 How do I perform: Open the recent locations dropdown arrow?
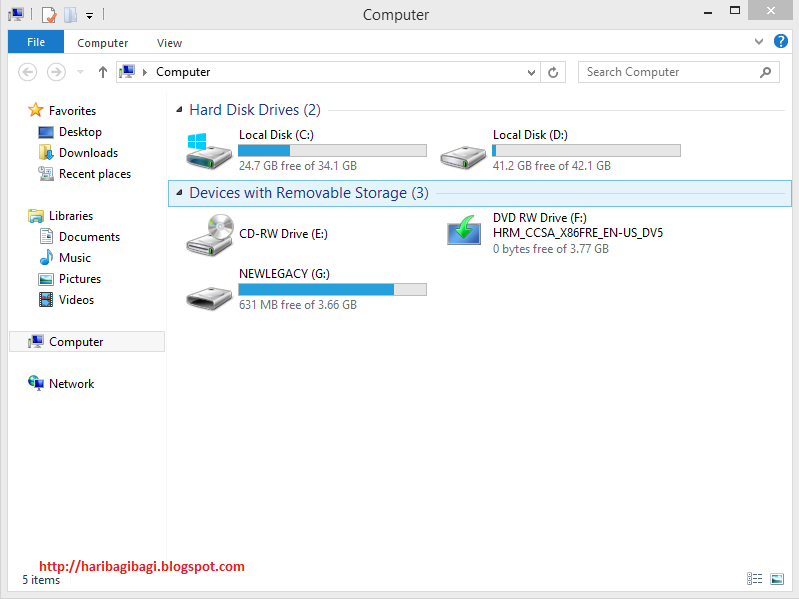(x=81, y=72)
